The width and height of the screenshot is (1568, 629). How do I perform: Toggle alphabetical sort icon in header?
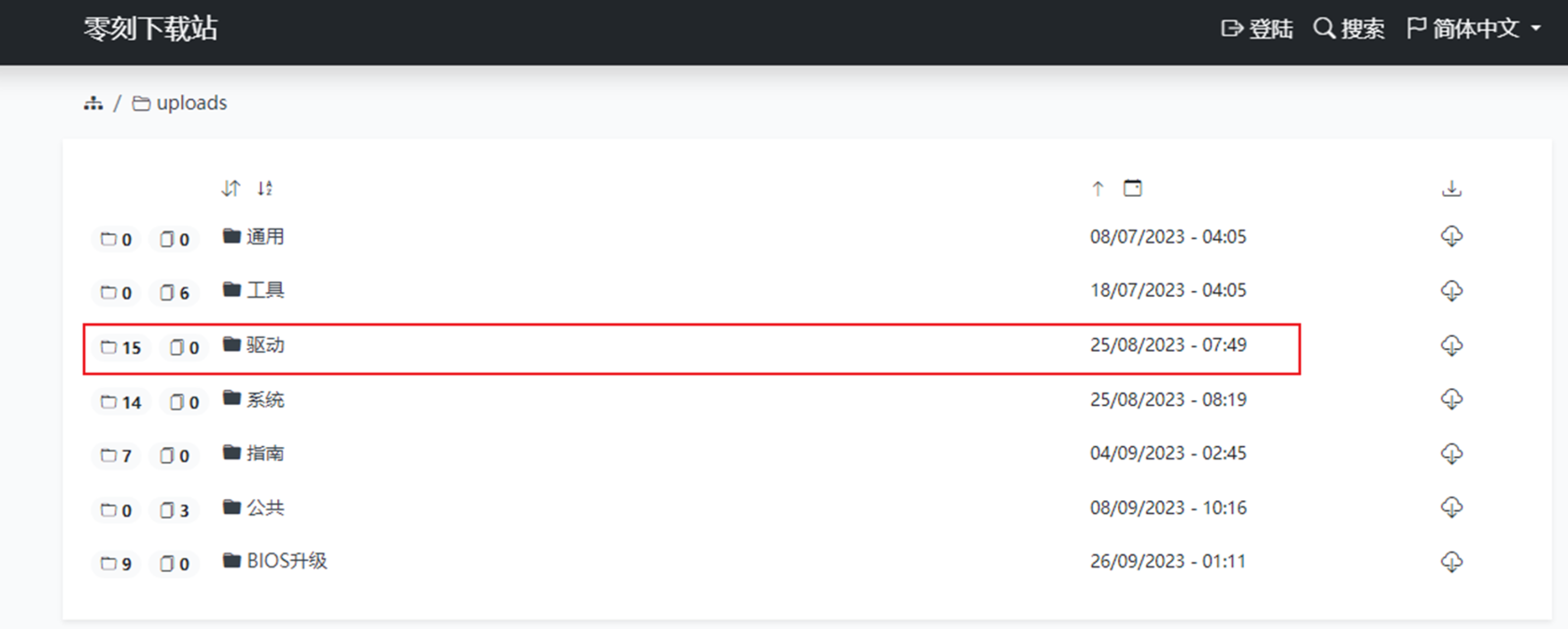265,189
